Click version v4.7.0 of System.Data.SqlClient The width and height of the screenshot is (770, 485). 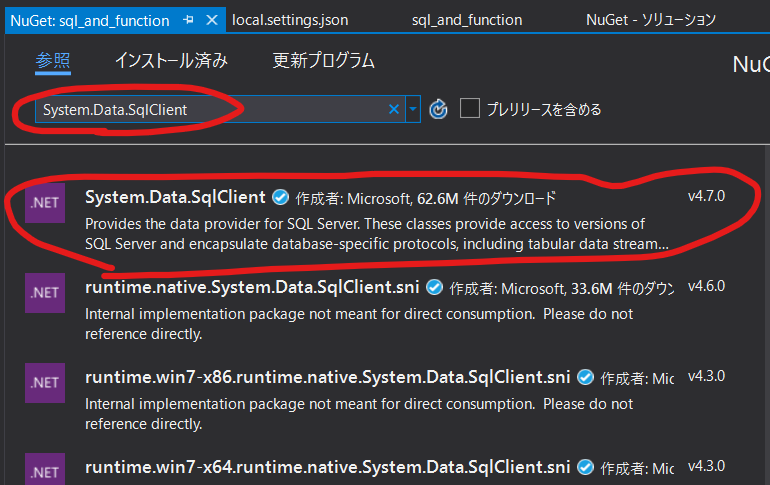point(706,196)
